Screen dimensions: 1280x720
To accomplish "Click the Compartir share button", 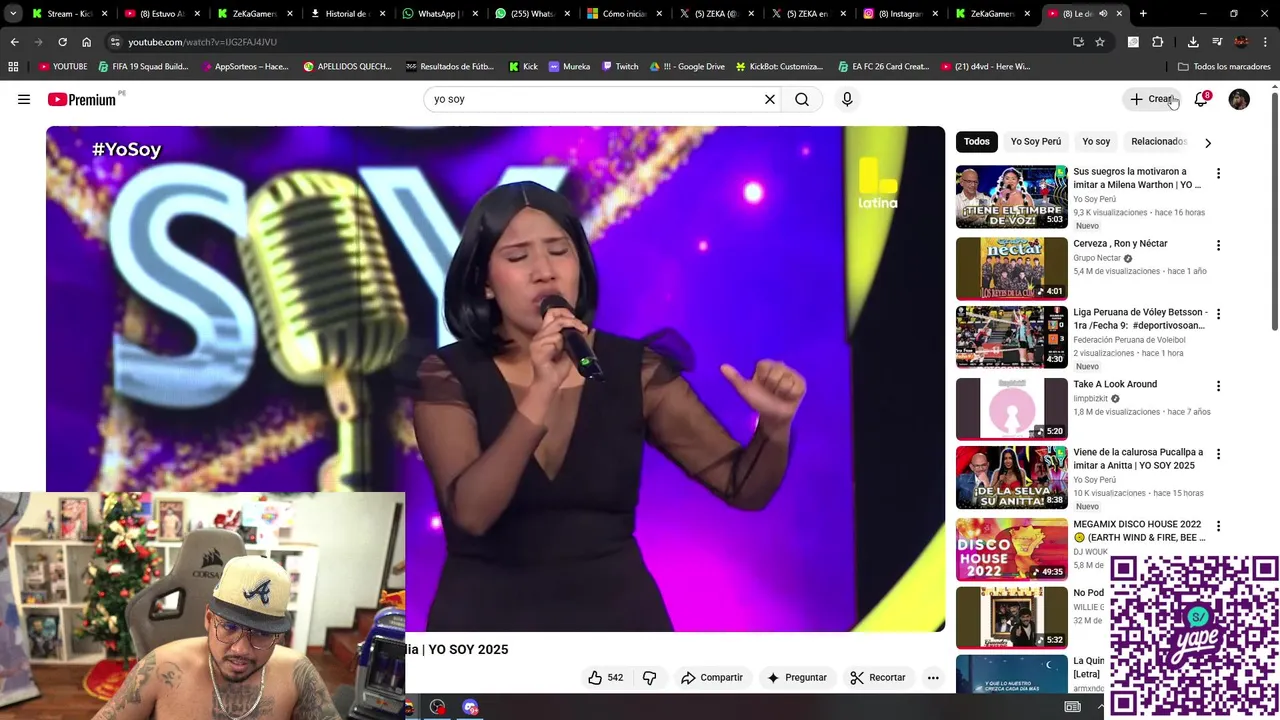I will (x=712, y=678).
